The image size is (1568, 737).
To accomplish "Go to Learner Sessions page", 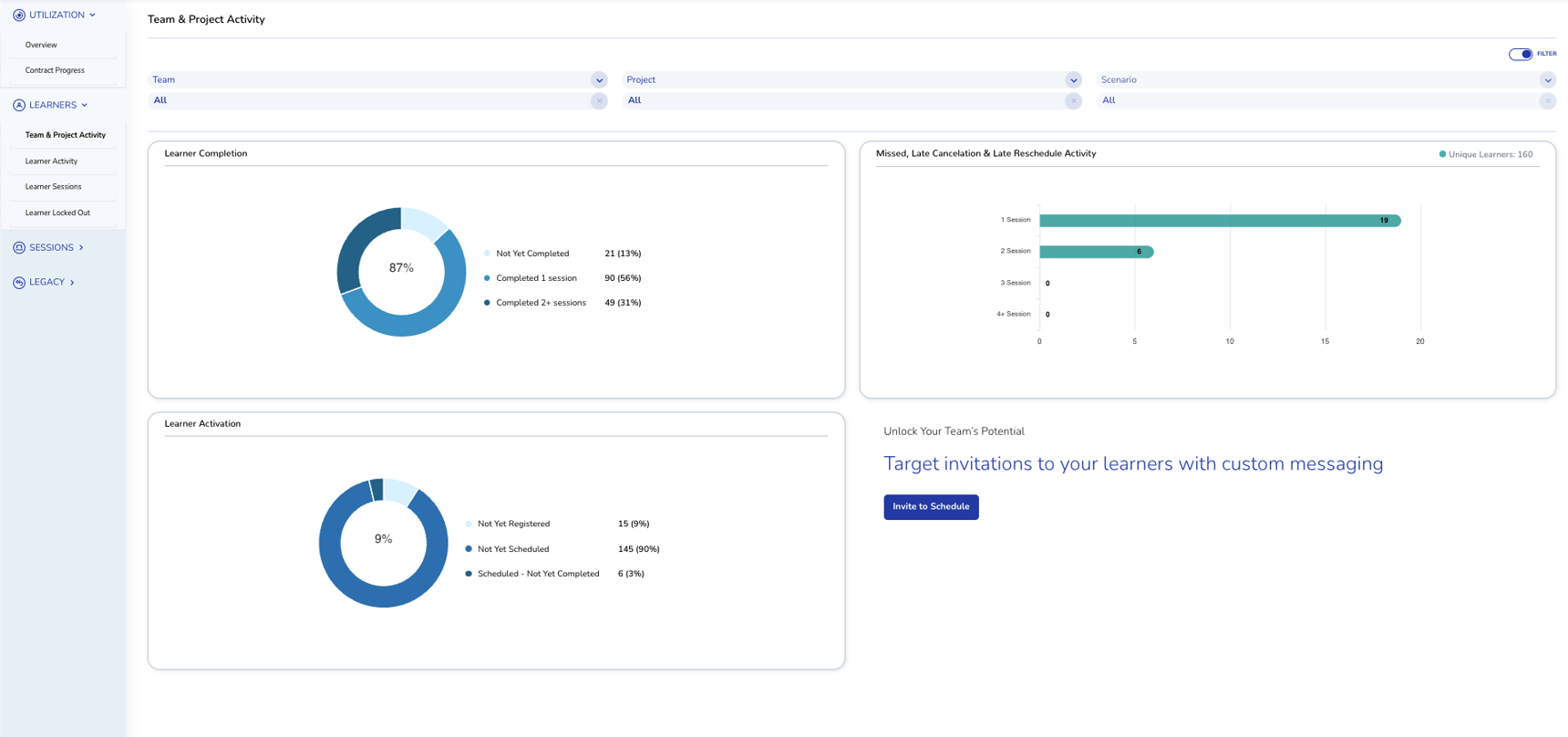I will (53, 187).
